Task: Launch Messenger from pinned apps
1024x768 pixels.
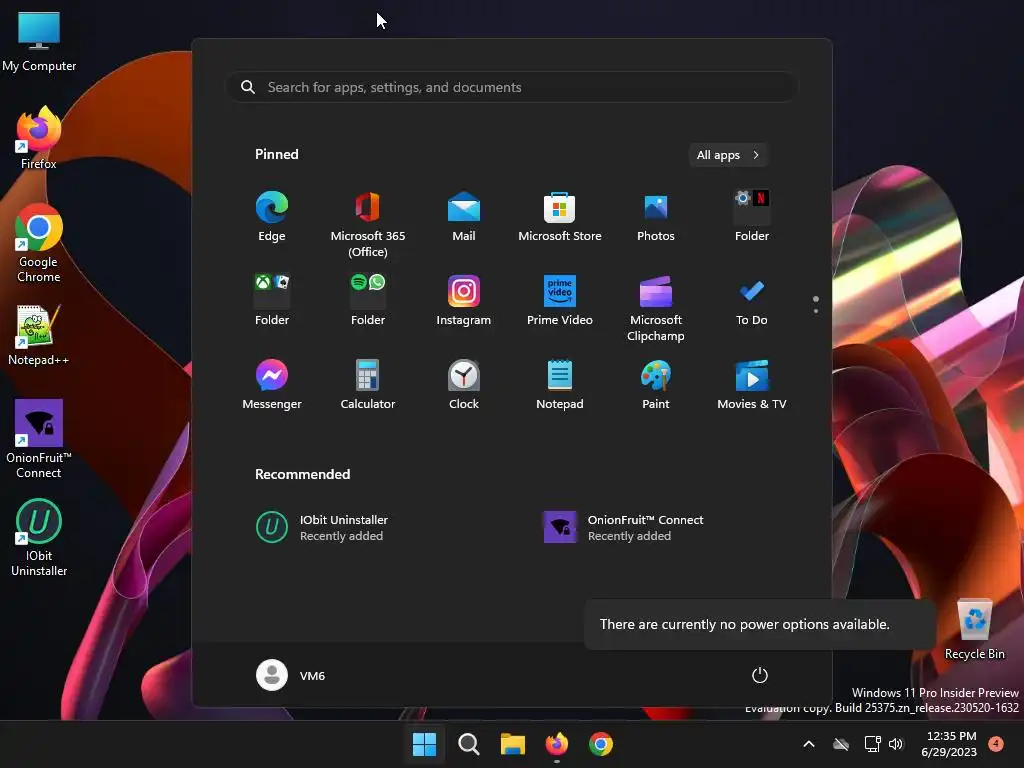Action: tap(272, 385)
